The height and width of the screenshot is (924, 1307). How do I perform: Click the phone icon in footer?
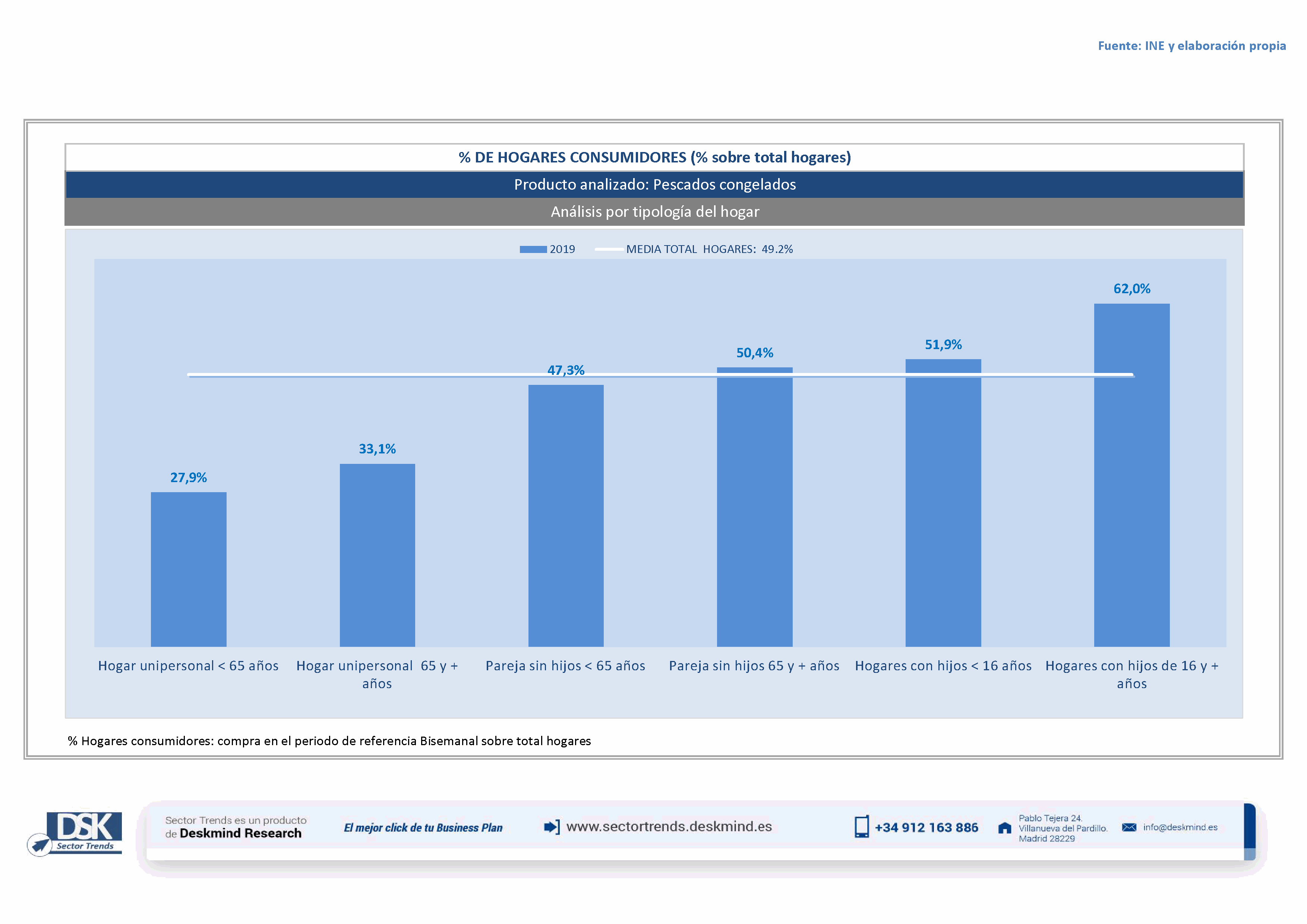861,827
